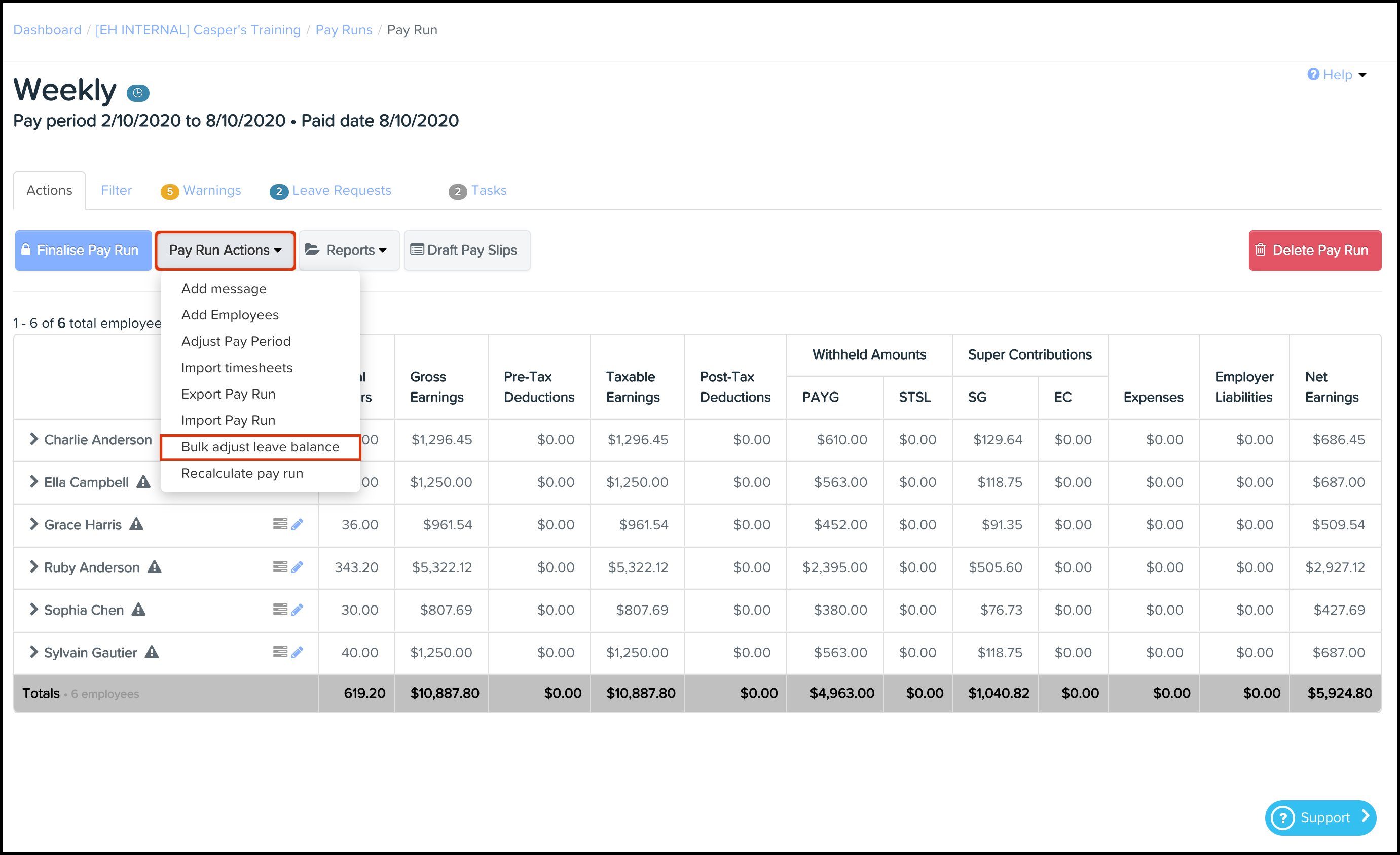The width and height of the screenshot is (1400, 855).
Task: Click the warning triangle next to Ella Campbell
Action: (x=143, y=482)
